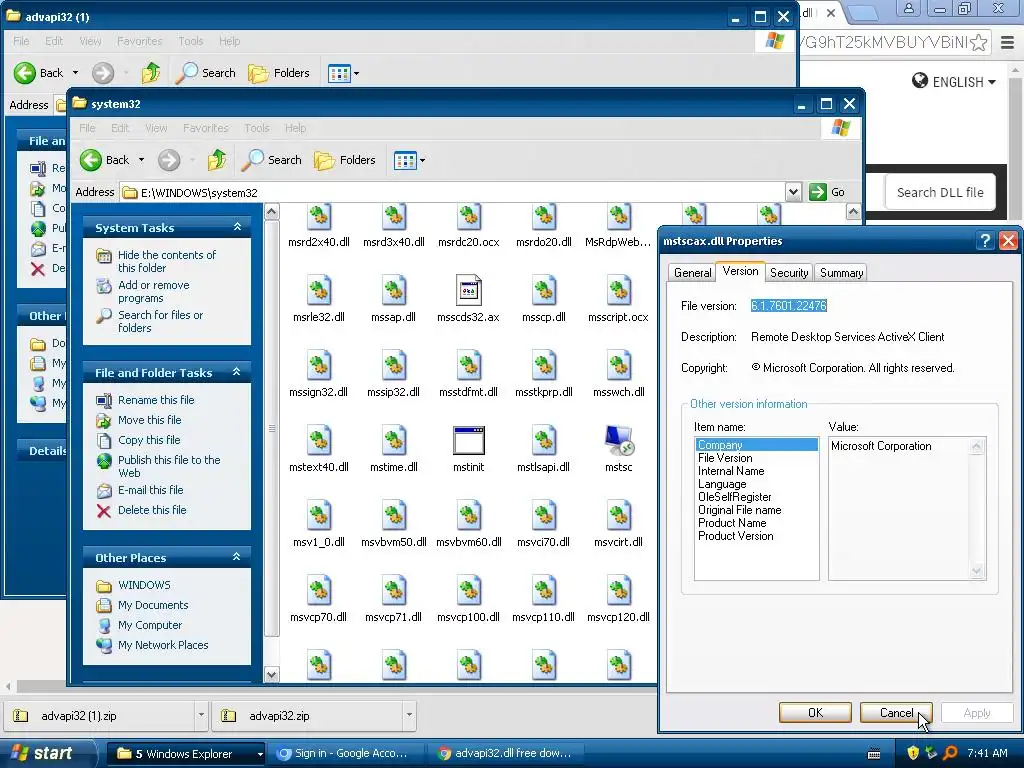Click the tray security shield icon
1024x768 pixels.
(x=912, y=753)
